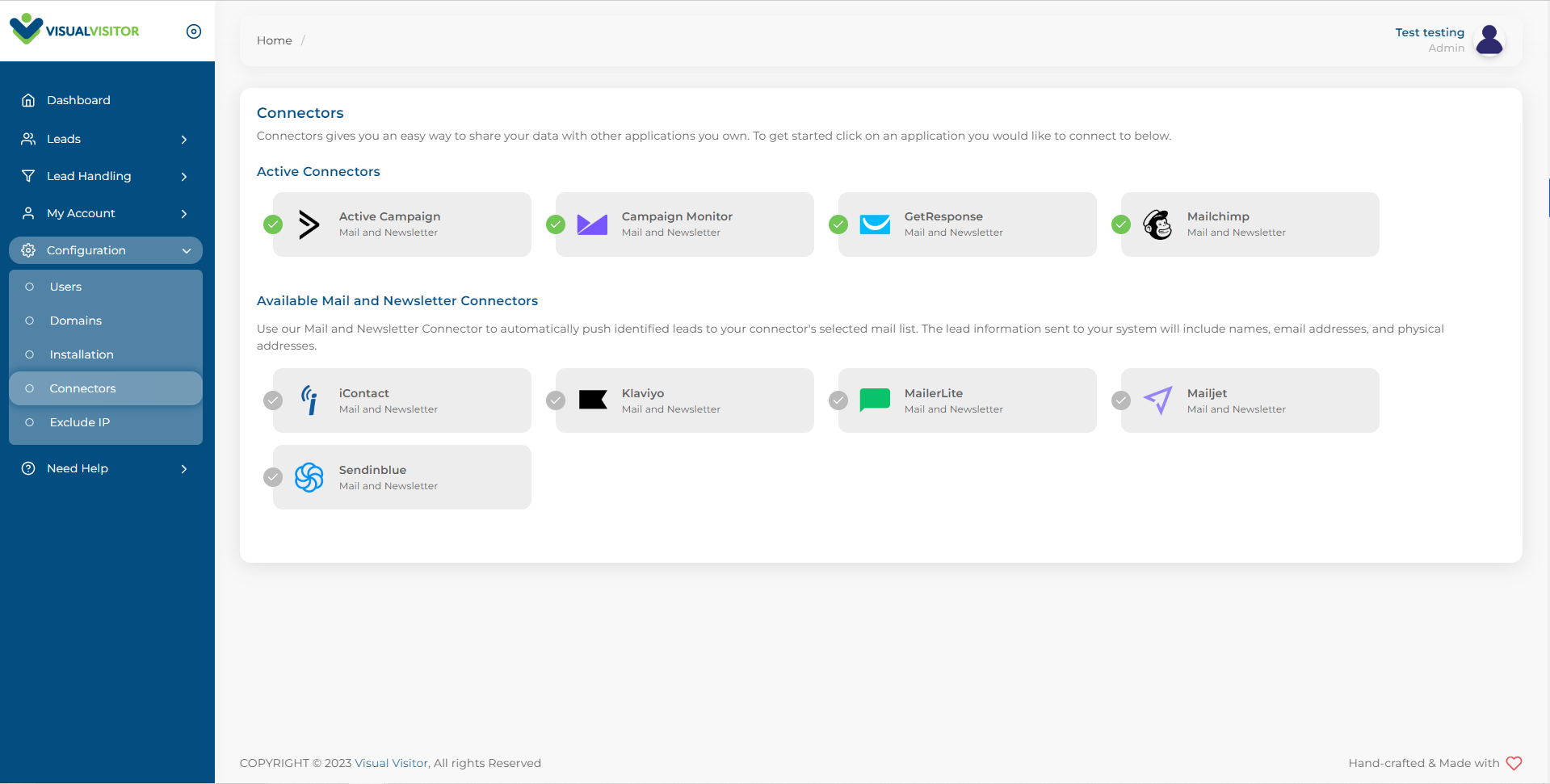Click the Configuration gear icon
1550x784 pixels.
tap(28, 250)
